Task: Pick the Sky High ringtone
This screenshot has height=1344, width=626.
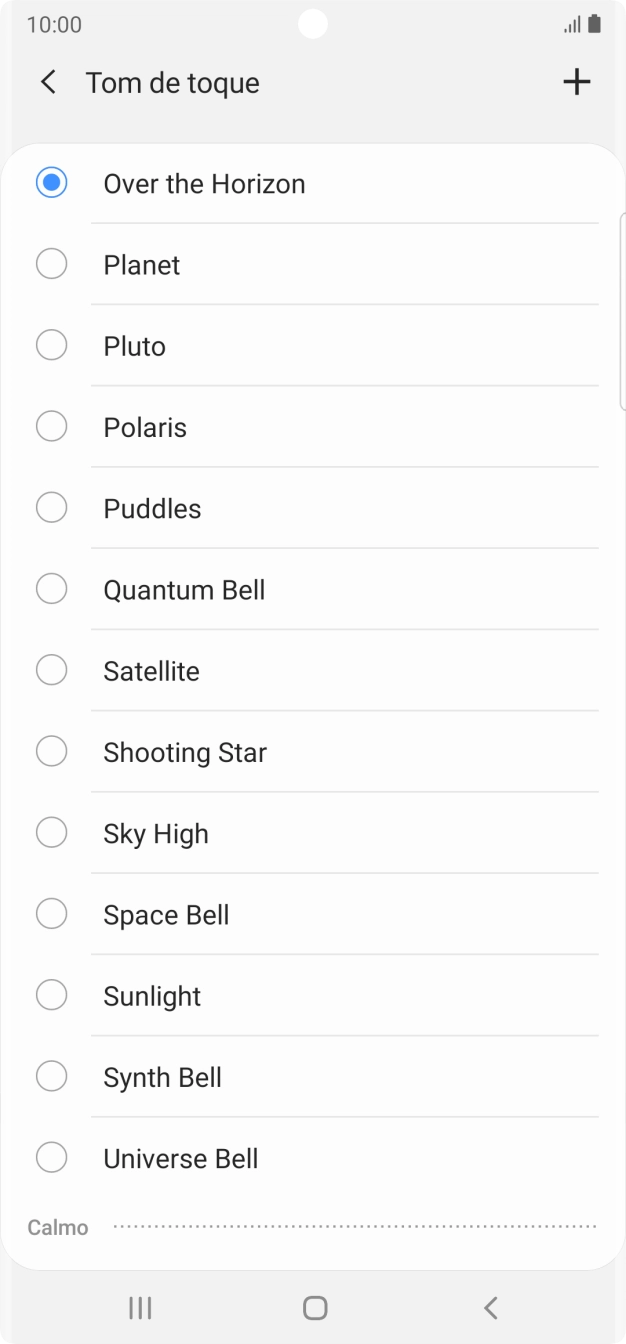Action: (x=51, y=832)
